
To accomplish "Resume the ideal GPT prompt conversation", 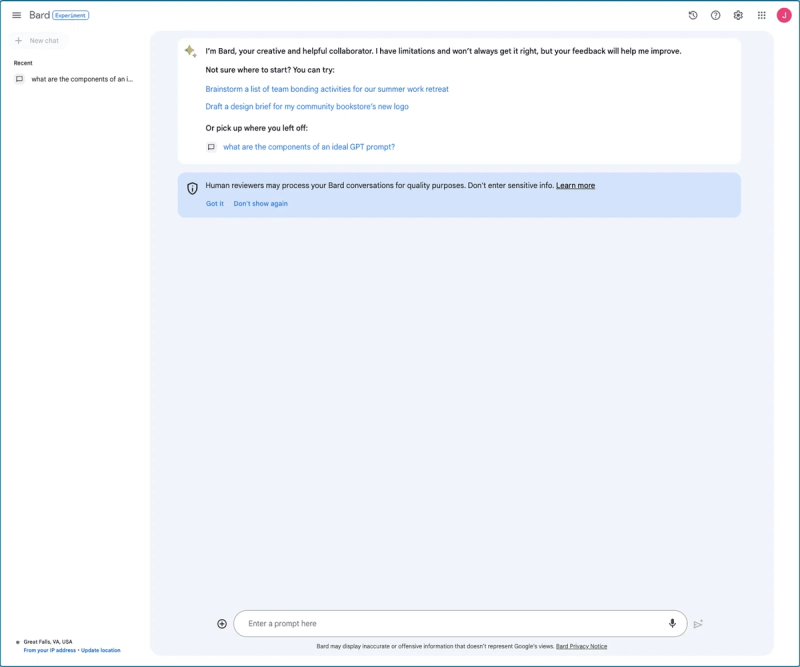I will click(309, 146).
